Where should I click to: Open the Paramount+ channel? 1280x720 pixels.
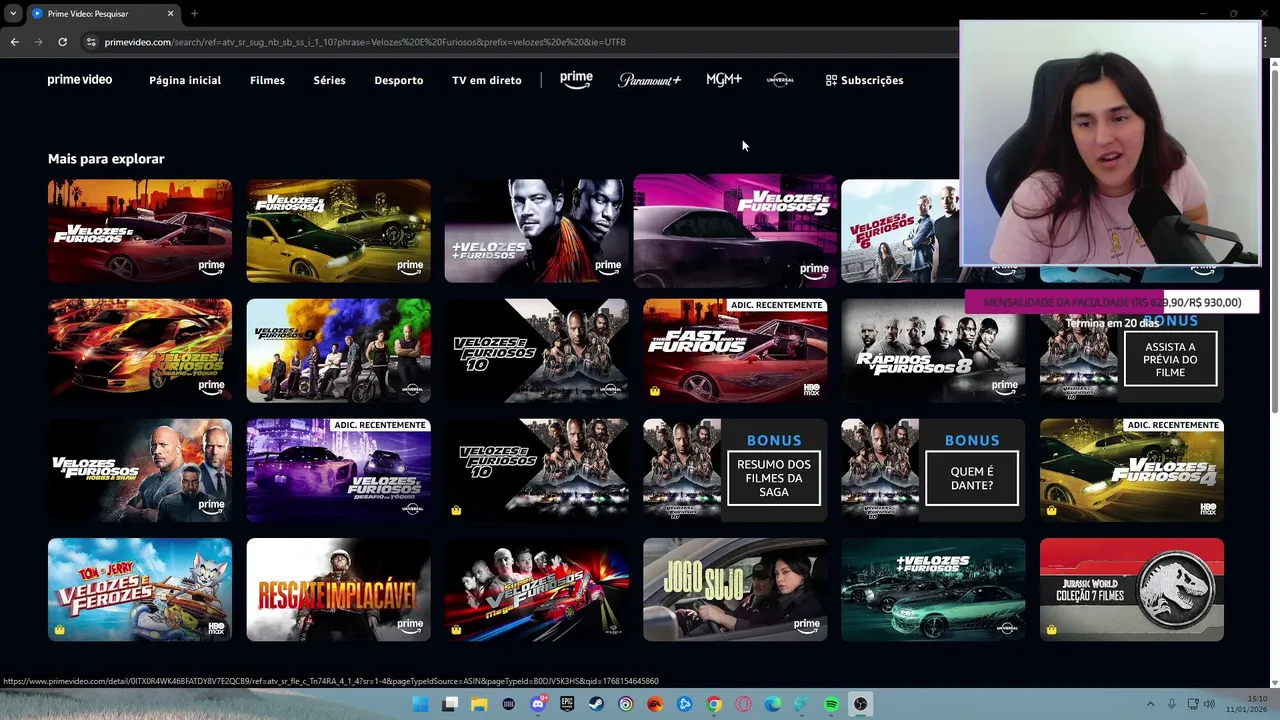click(649, 80)
